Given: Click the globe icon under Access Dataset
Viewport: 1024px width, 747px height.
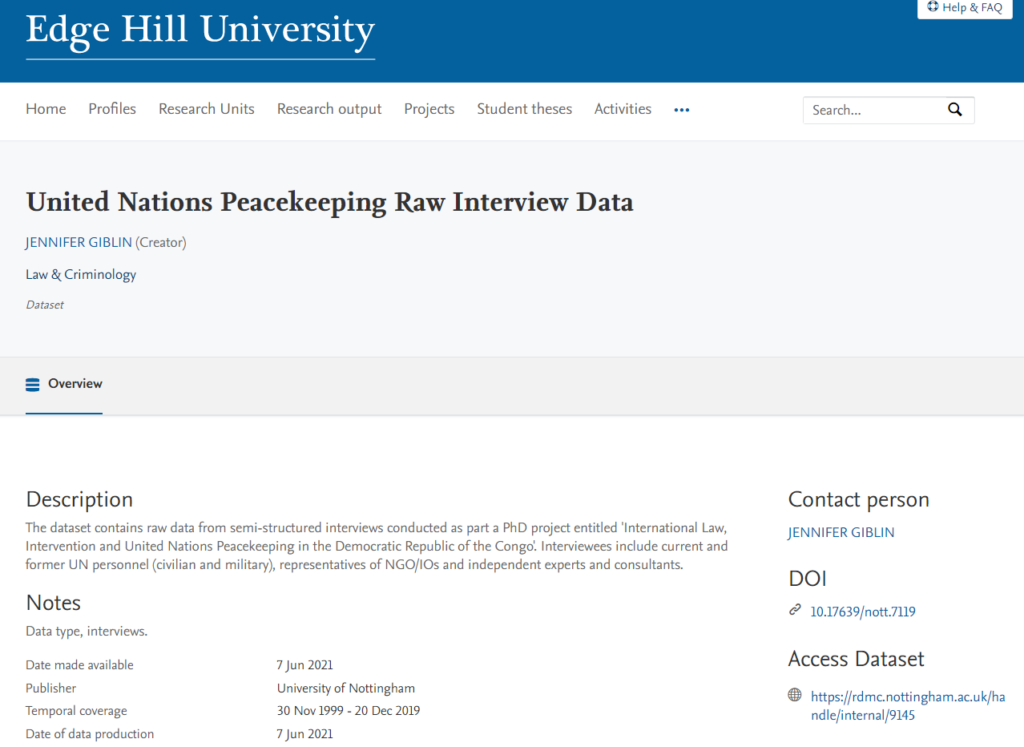Looking at the screenshot, I should [793, 694].
